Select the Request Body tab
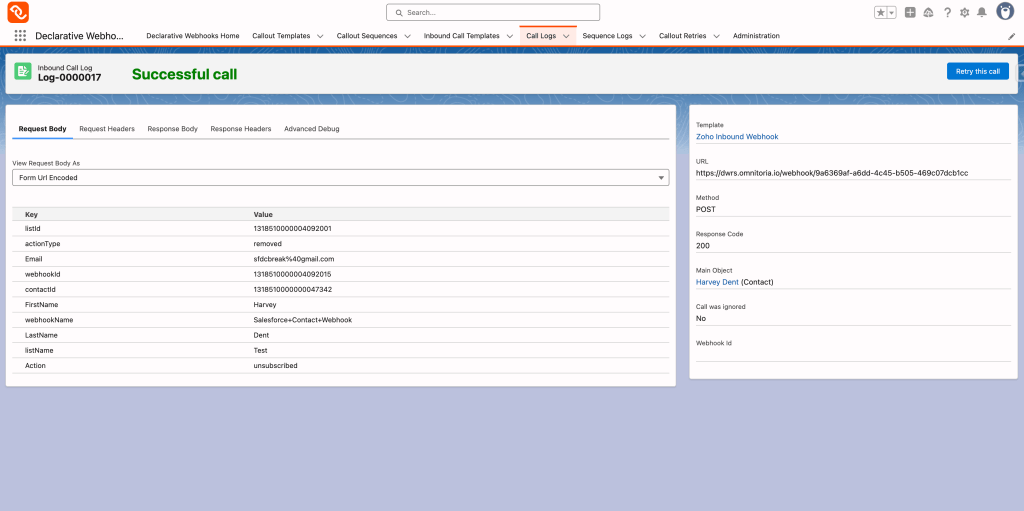 coord(42,129)
